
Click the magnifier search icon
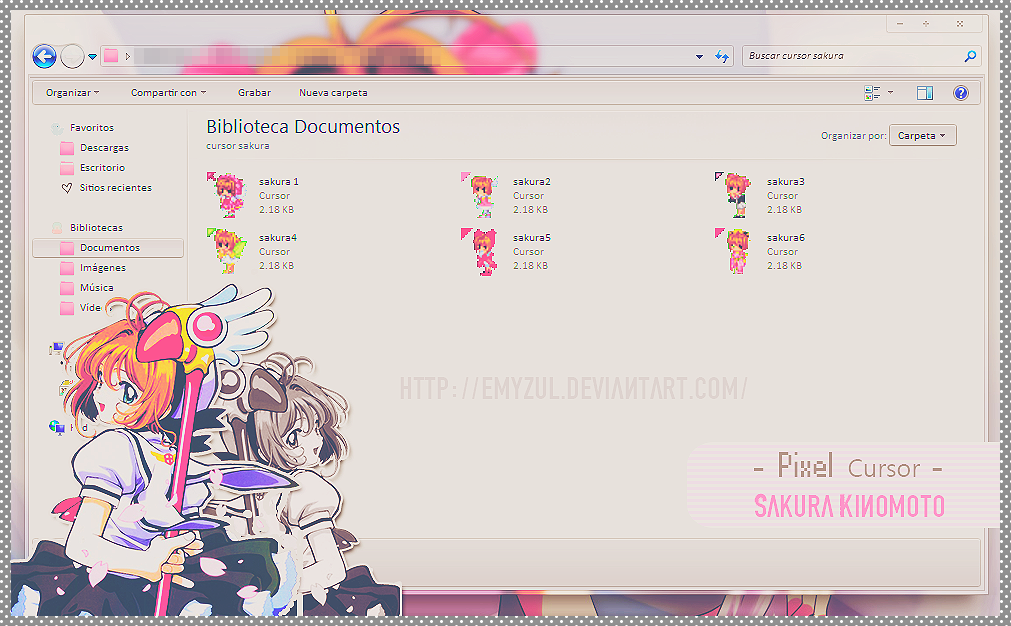(970, 56)
